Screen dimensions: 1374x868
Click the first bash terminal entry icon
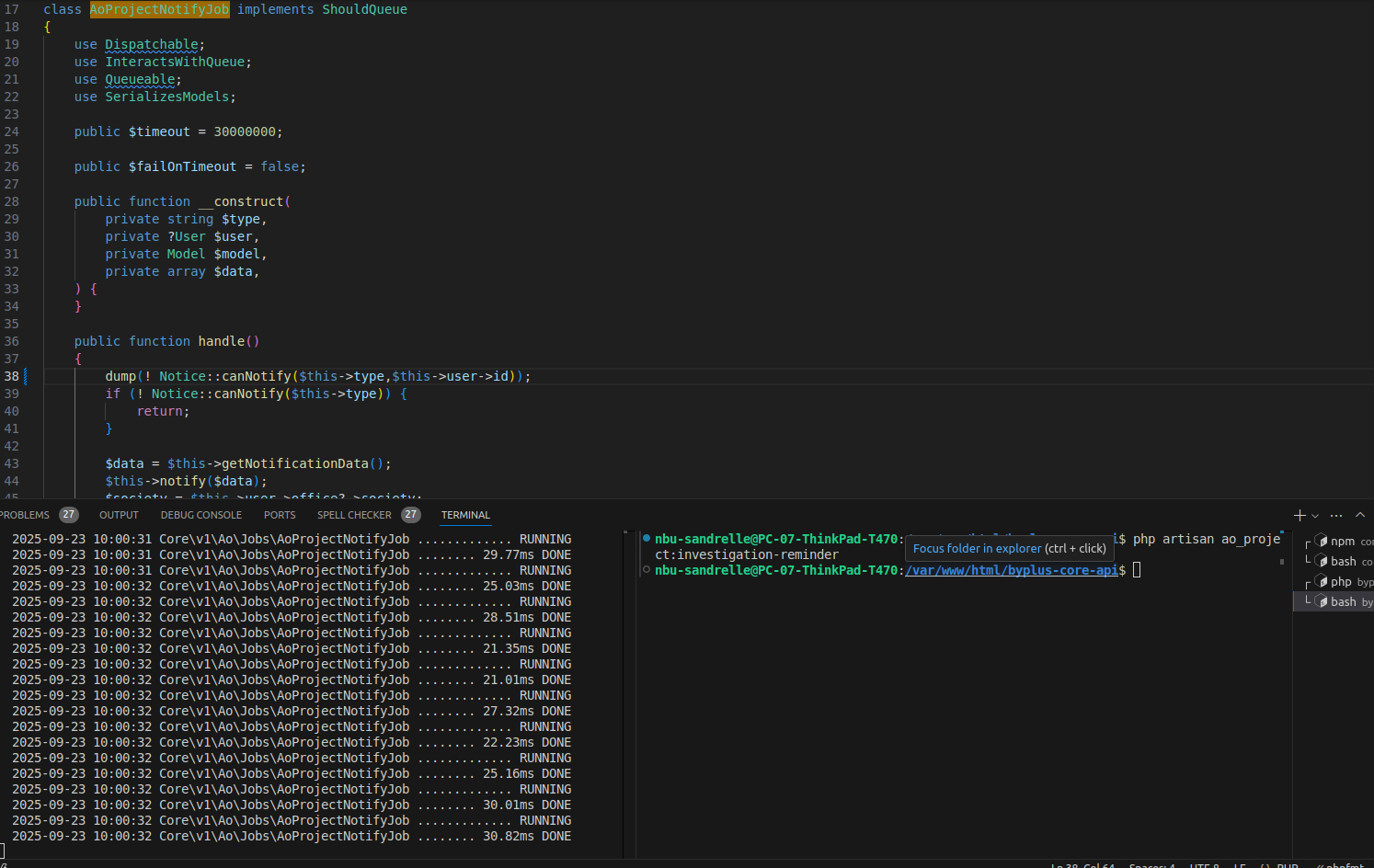point(1322,562)
